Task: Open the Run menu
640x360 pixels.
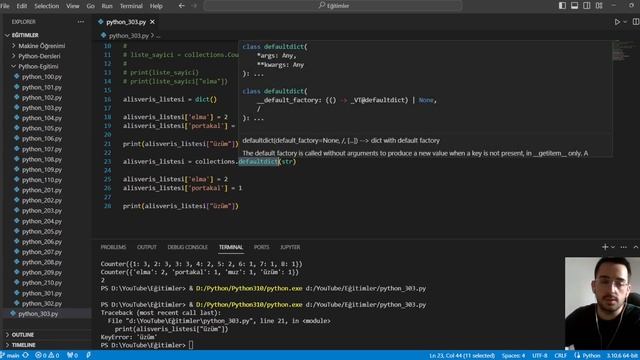Action: pyautogui.click(x=107, y=6)
